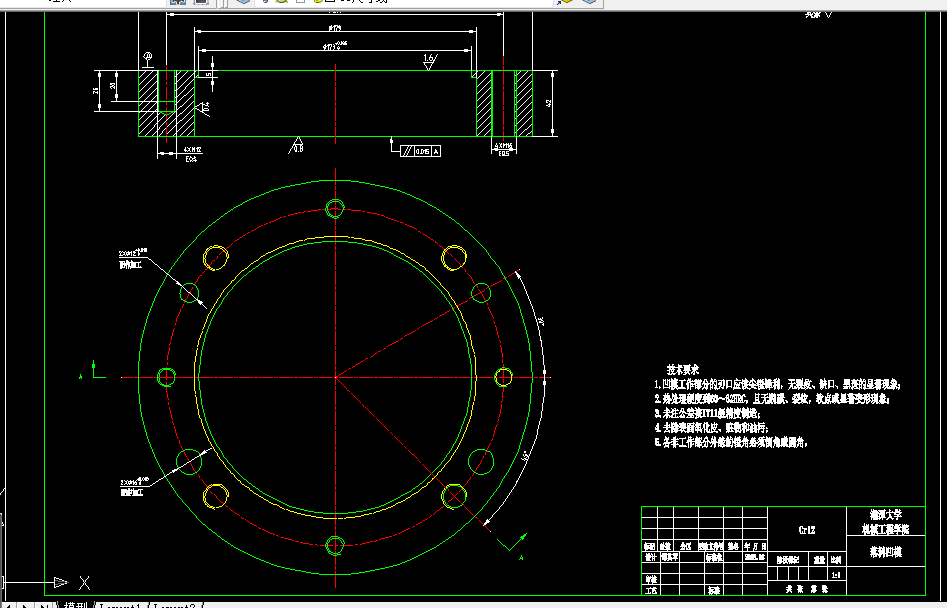Pick the leftmost bolt hole on centerline
This screenshot has width=947, height=608.
click(166, 377)
